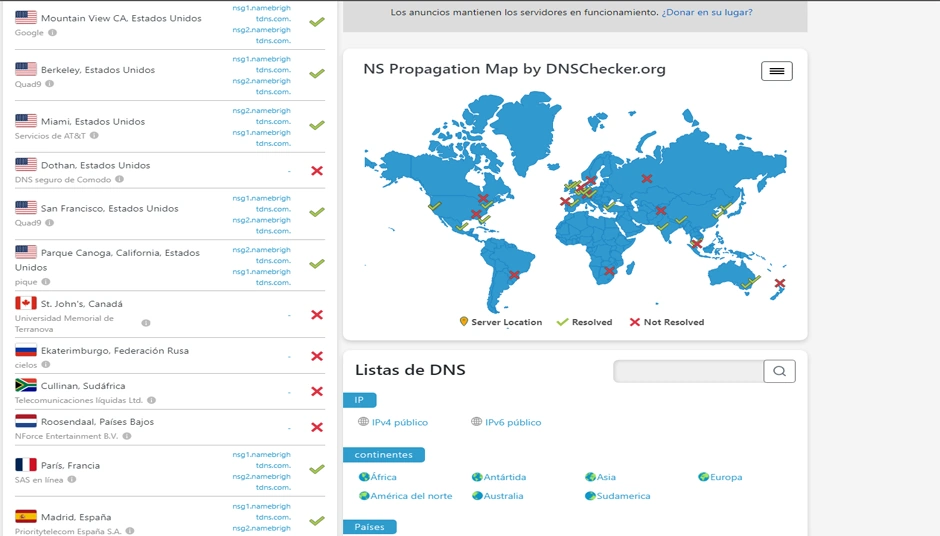Click the Canada flag in St. John's row
This screenshot has width=940, height=536.
[26, 303]
